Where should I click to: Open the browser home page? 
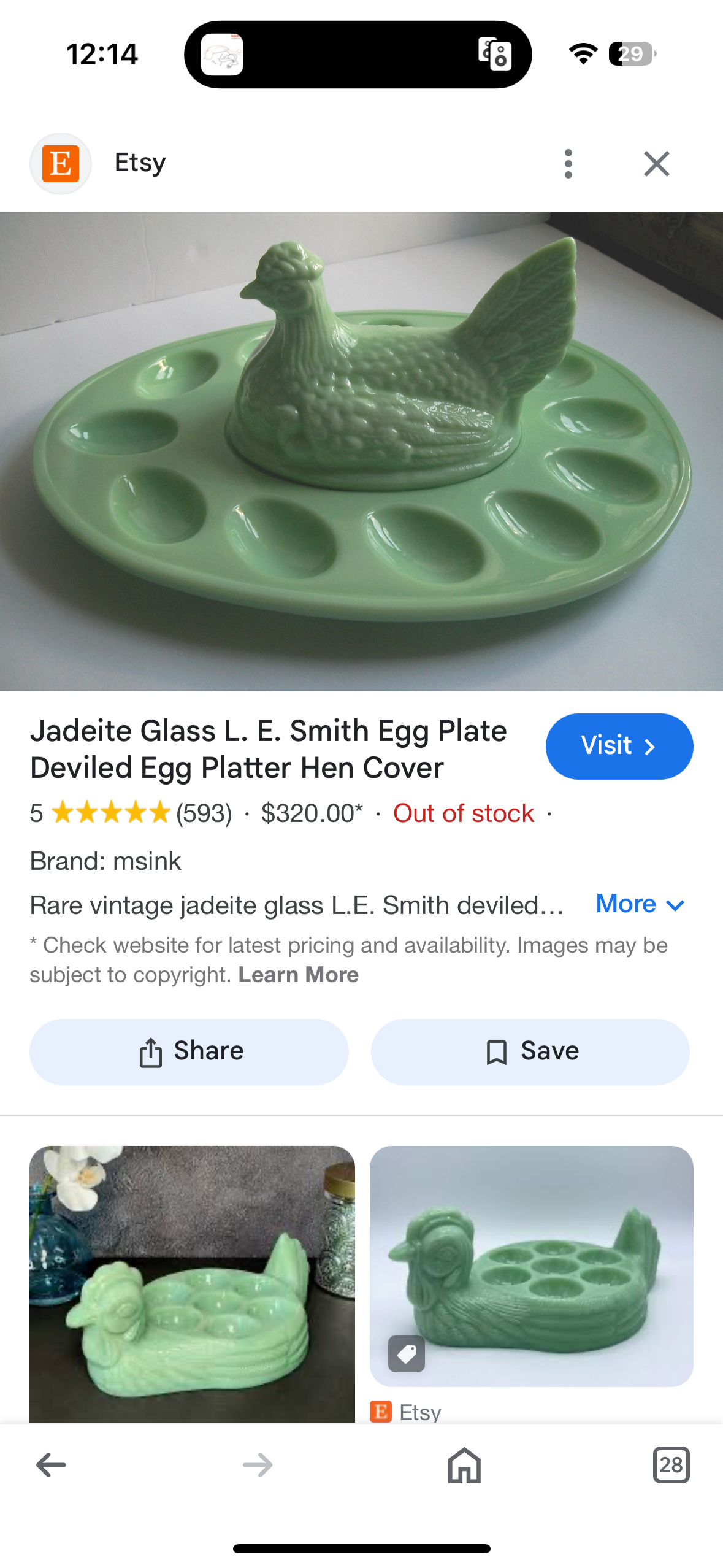(x=464, y=1465)
